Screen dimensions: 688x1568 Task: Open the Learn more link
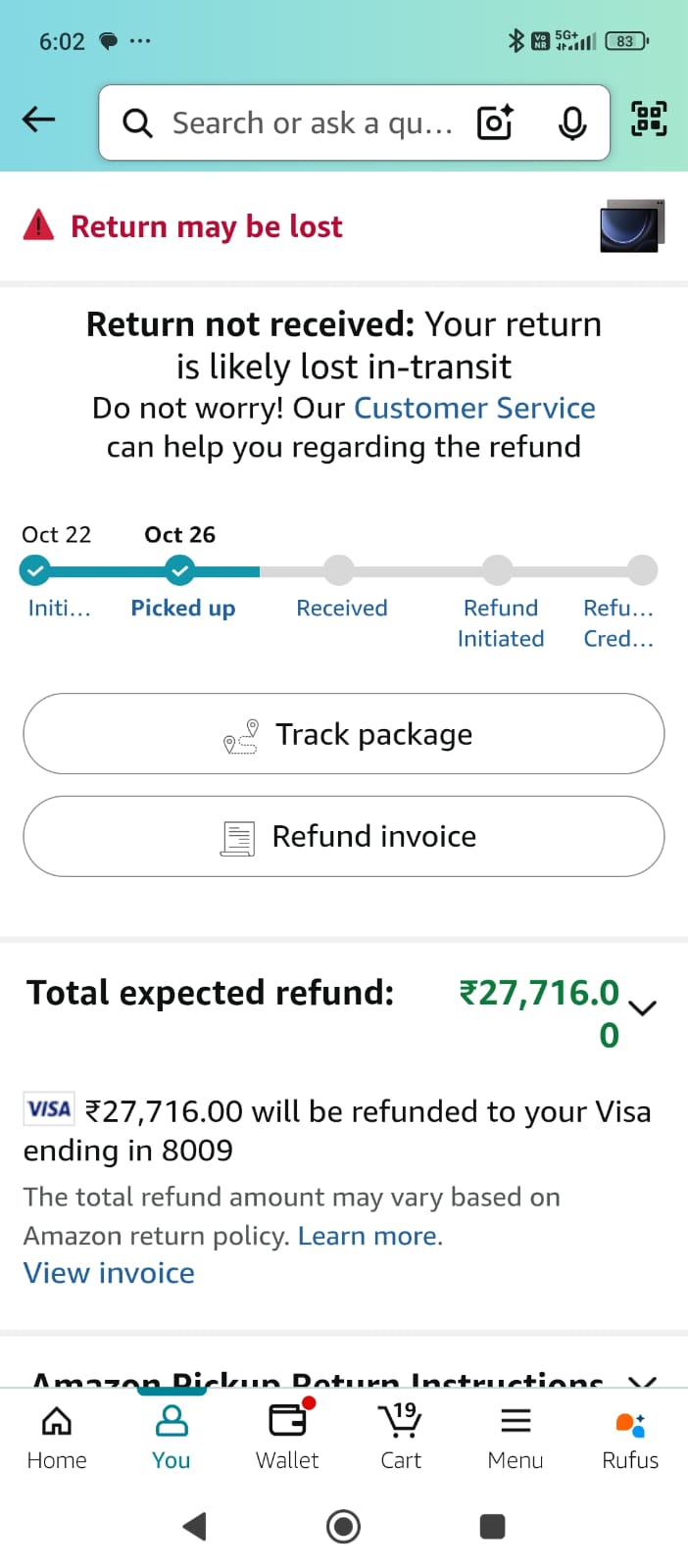[368, 1236]
